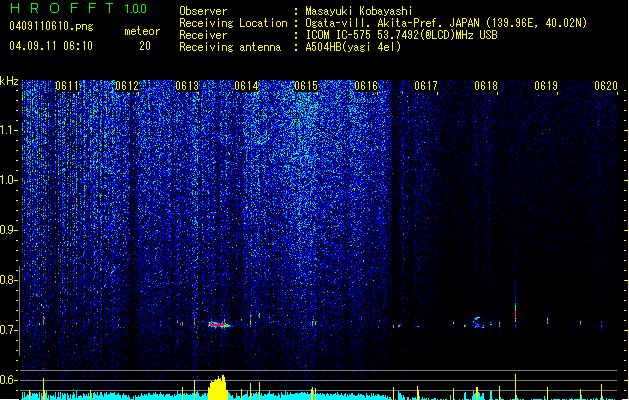Click the curled cyan echo before 0618
Viewport: 629px width, 400px height.
[x=478, y=322]
